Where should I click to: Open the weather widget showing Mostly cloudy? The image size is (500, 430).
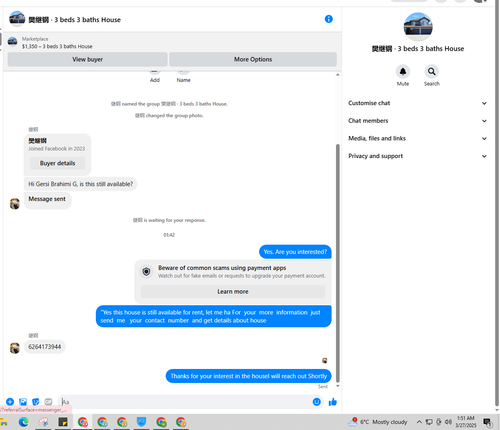coord(377,422)
